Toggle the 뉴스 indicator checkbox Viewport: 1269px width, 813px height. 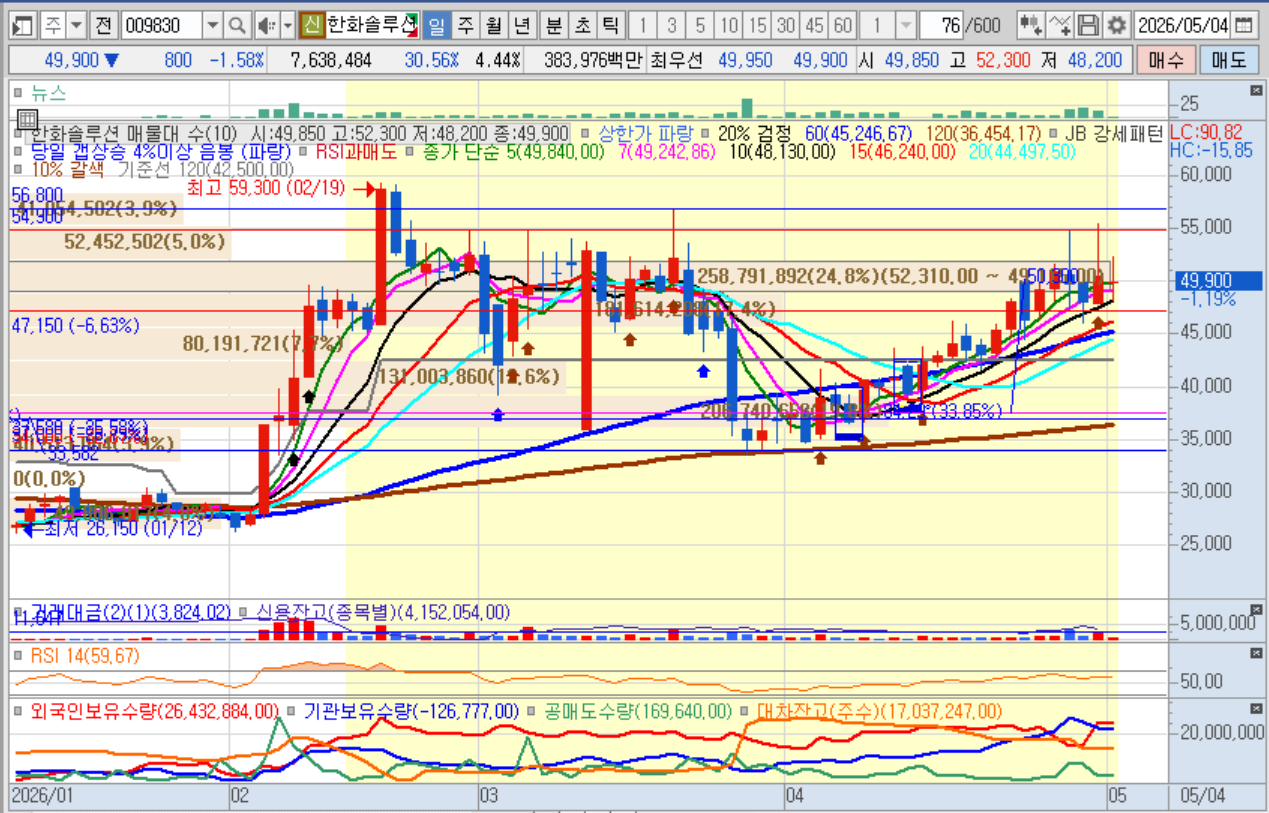(18, 94)
